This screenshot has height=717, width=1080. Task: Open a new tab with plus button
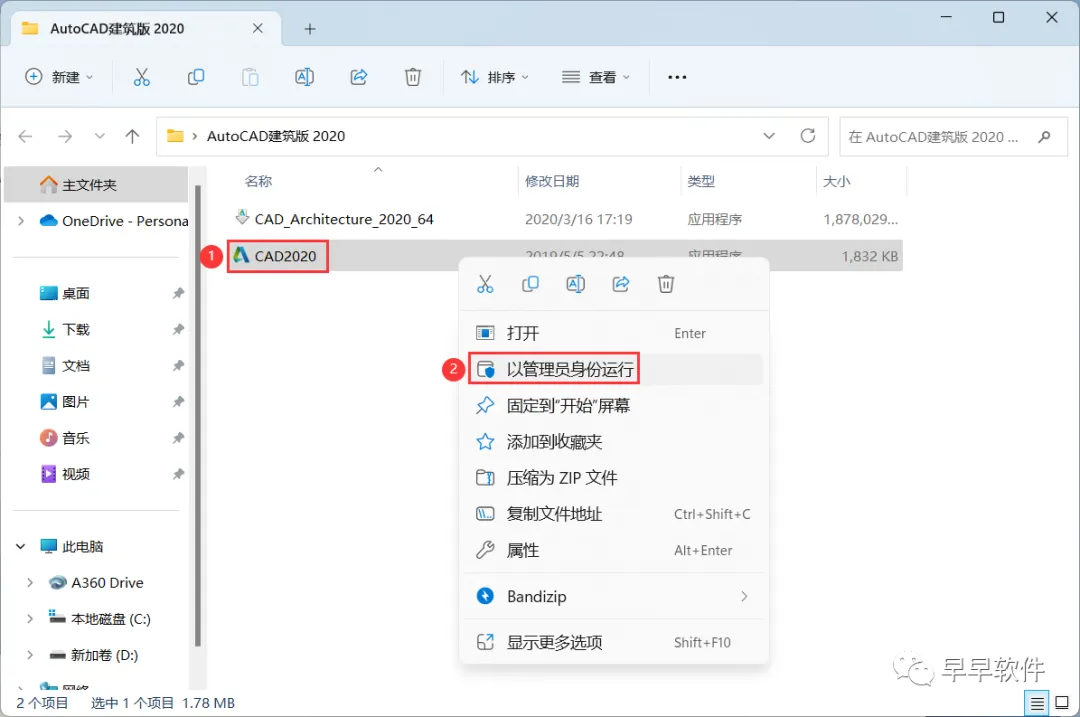pyautogui.click(x=310, y=29)
